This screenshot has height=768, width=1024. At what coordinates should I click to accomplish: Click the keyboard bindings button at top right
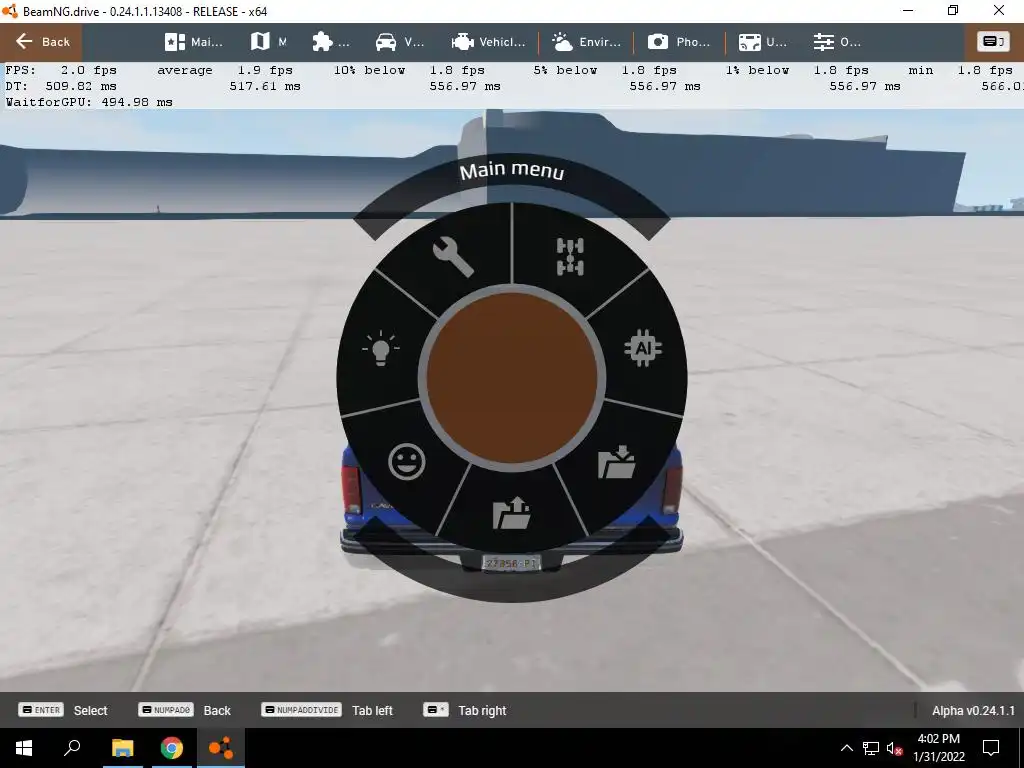pos(993,42)
